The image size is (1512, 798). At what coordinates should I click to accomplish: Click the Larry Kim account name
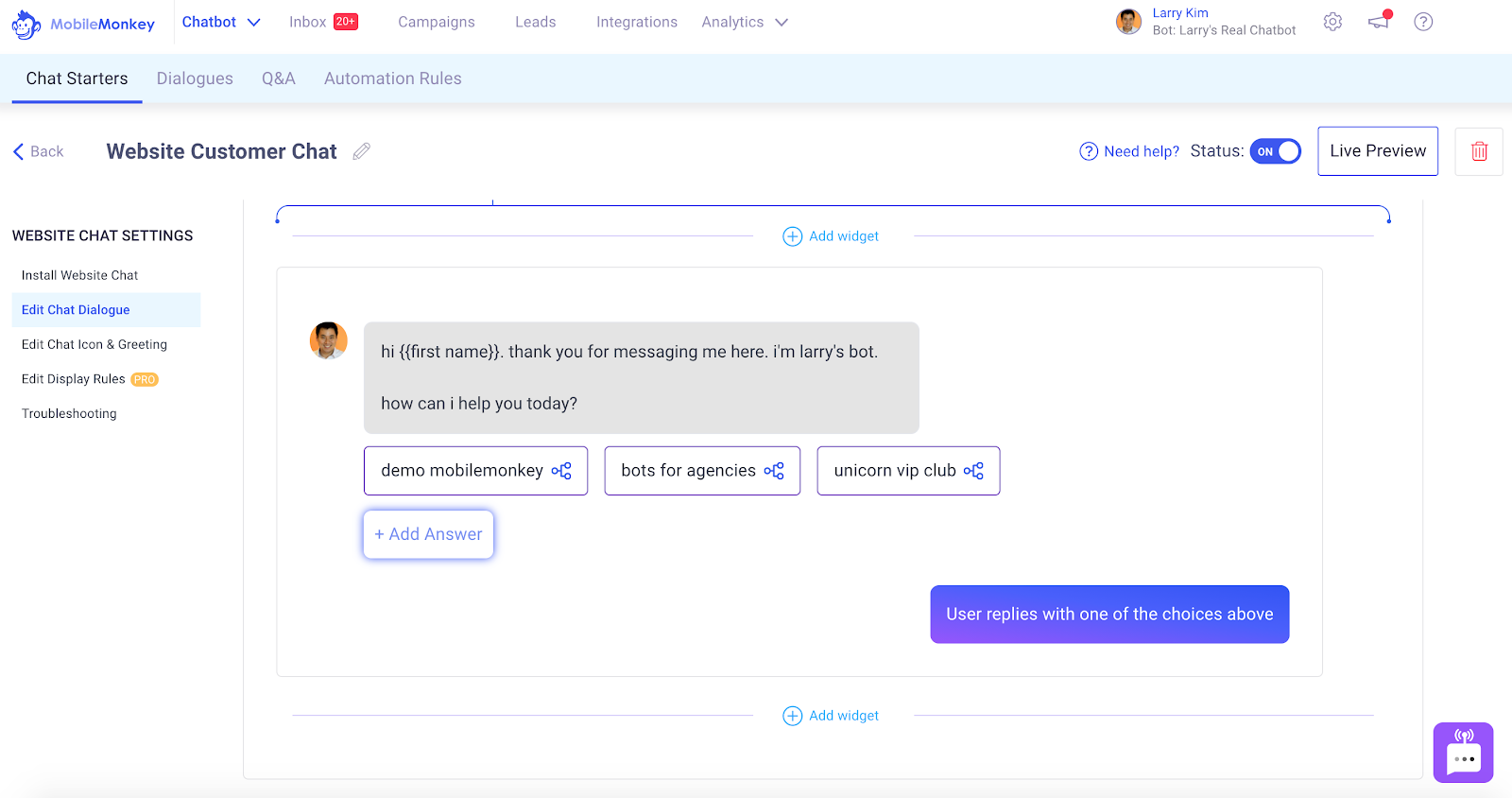click(x=1180, y=13)
